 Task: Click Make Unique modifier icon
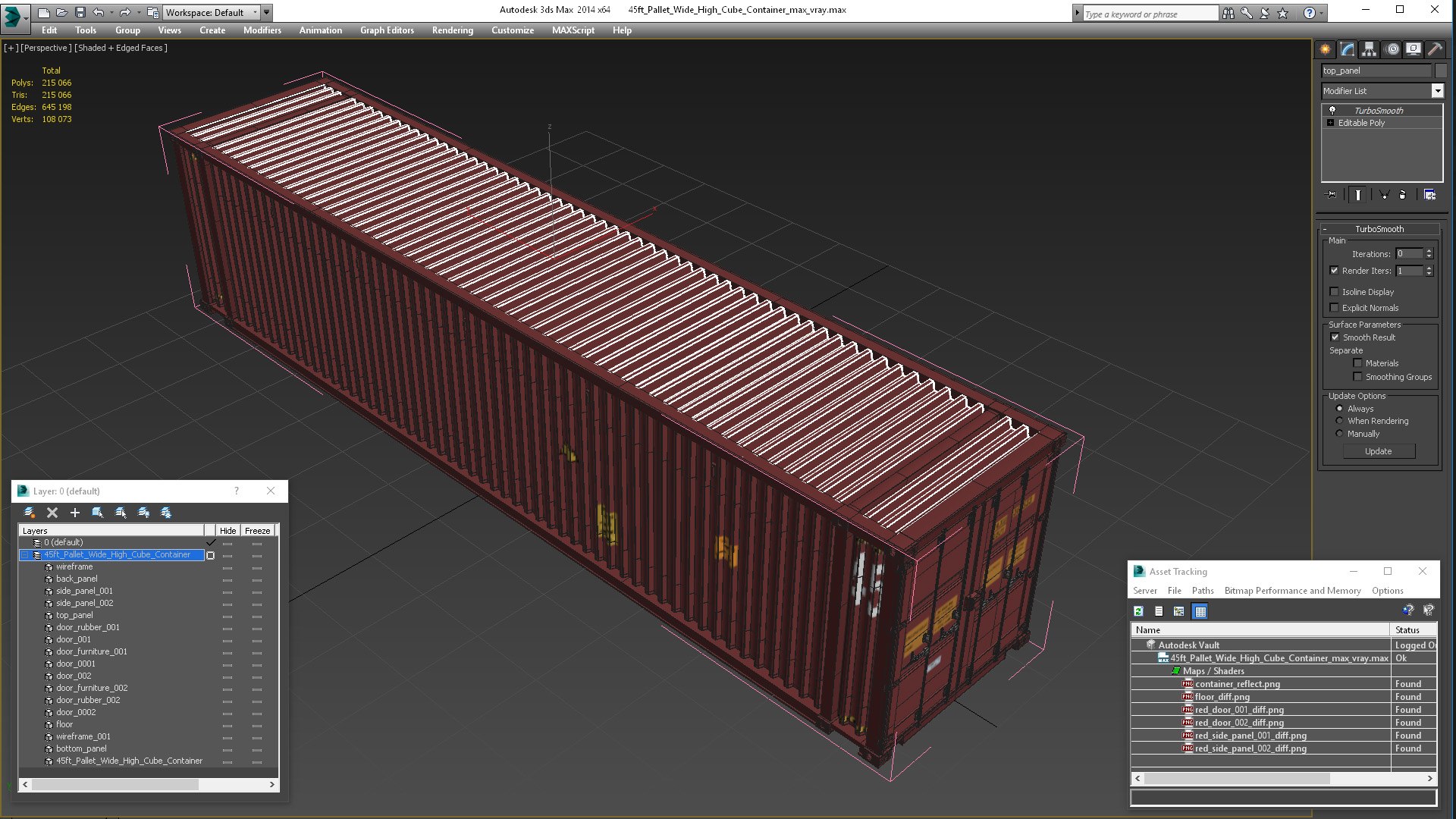click(x=1384, y=195)
